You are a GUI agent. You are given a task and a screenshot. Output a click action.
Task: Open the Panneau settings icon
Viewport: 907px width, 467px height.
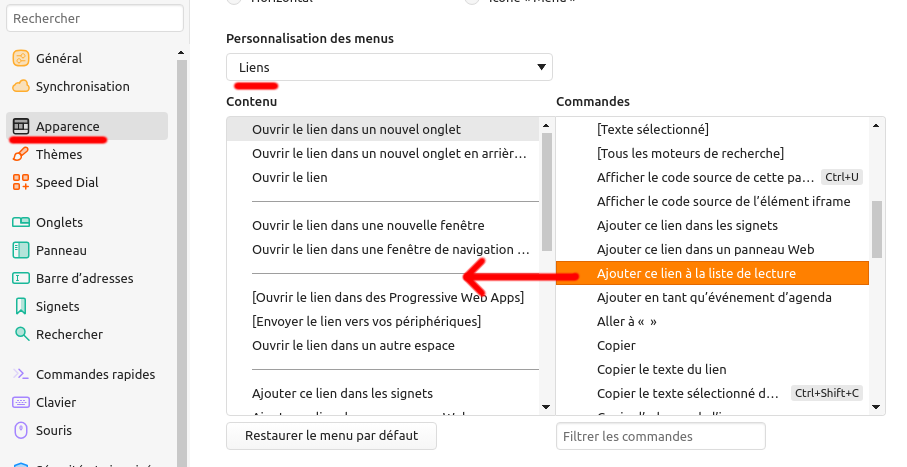[20, 251]
